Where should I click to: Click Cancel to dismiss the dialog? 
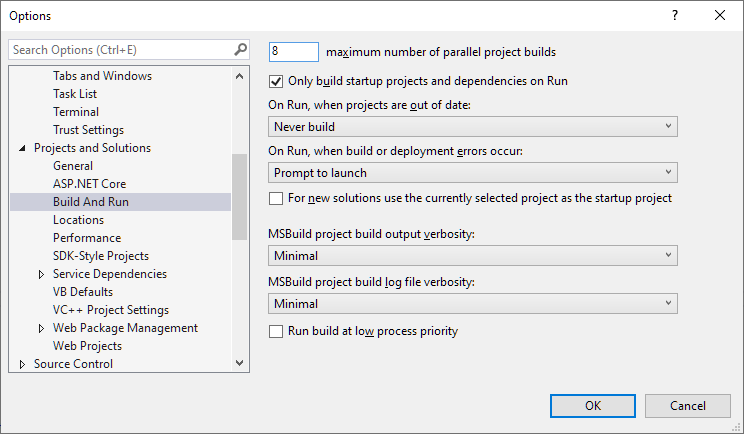[x=688, y=405]
